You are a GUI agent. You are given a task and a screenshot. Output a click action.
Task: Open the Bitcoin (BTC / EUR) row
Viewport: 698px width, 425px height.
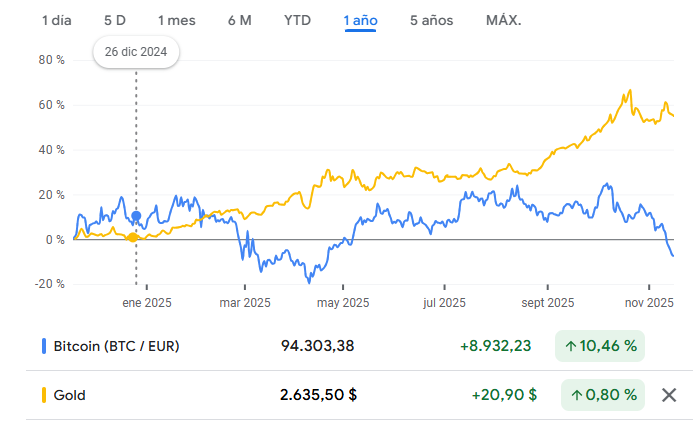tap(120, 347)
